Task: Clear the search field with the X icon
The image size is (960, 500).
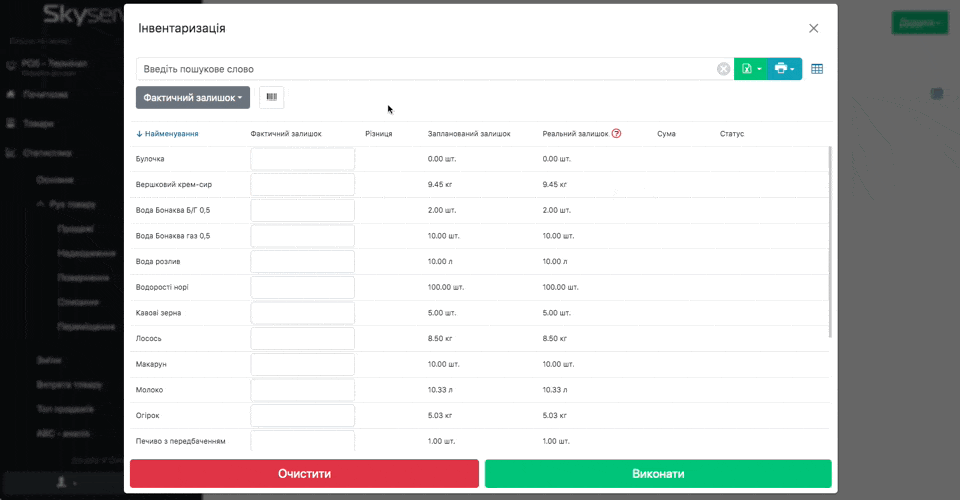Action: (x=723, y=69)
